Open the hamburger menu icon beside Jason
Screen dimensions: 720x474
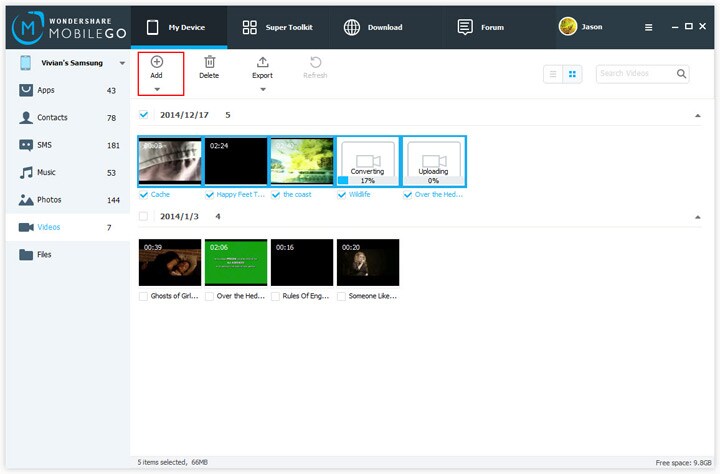648,28
